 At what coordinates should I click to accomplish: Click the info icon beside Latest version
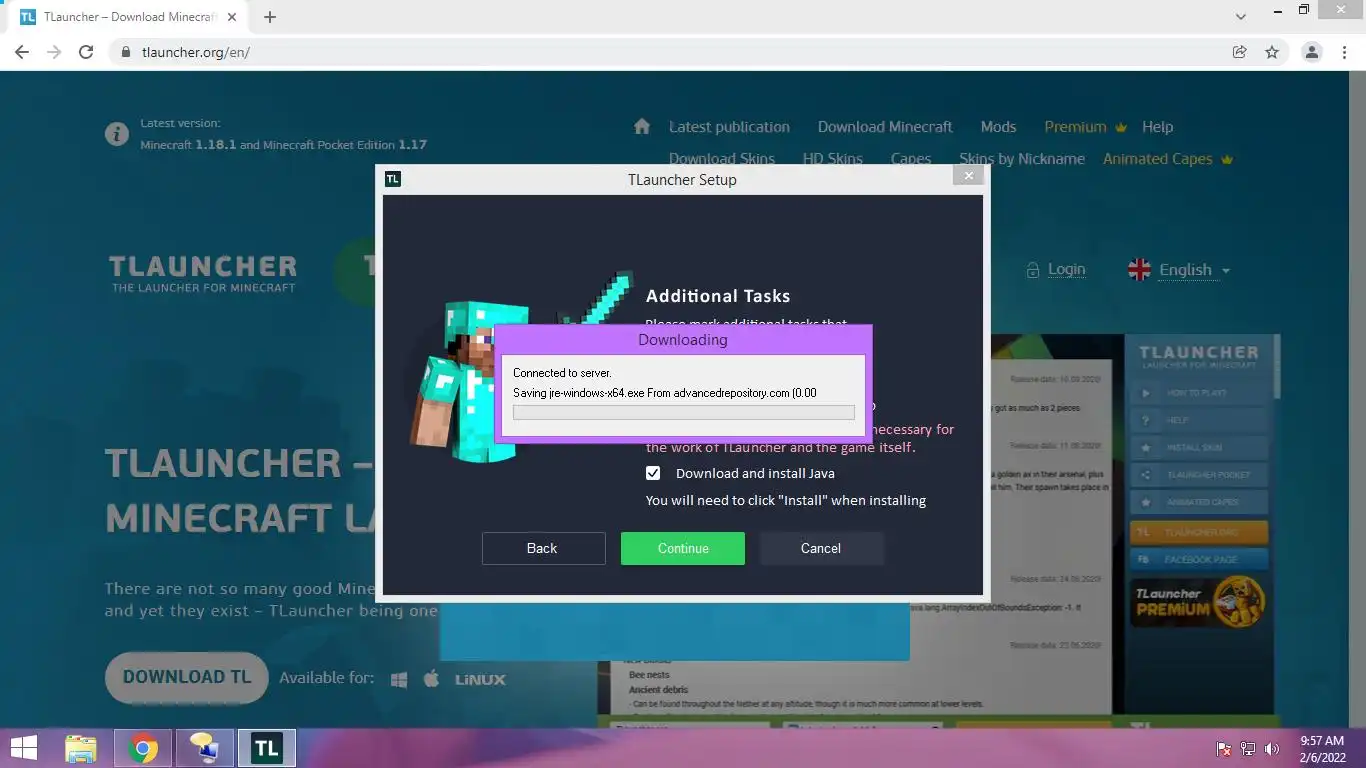point(117,133)
